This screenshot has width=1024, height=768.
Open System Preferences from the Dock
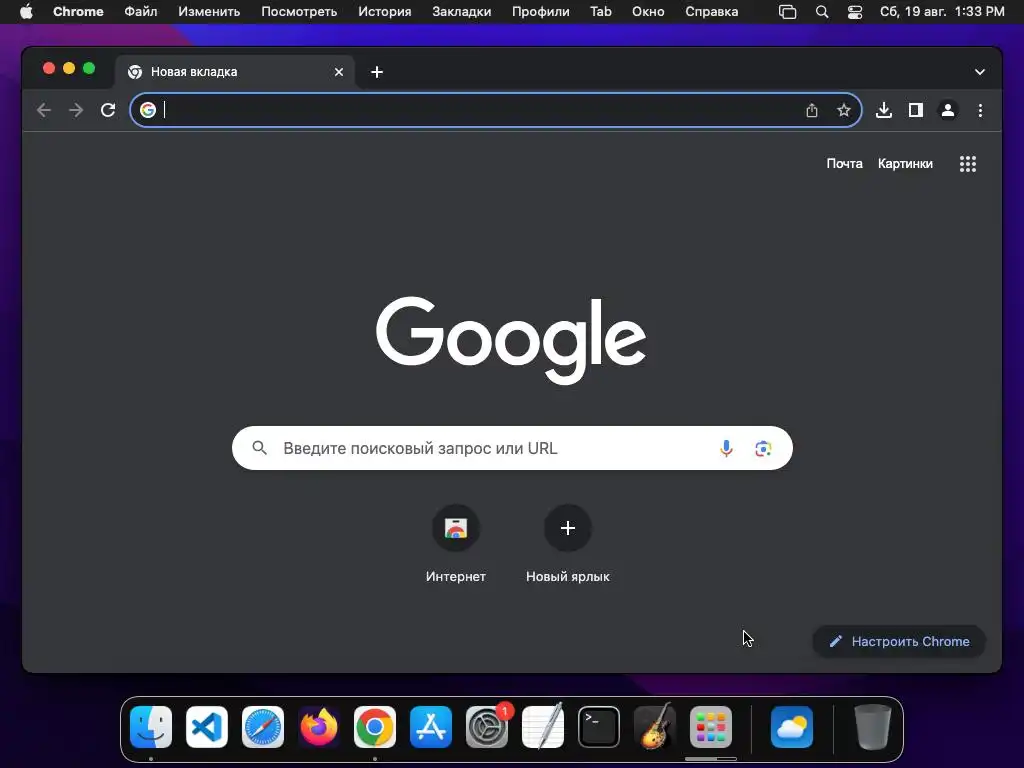[487, 727]
